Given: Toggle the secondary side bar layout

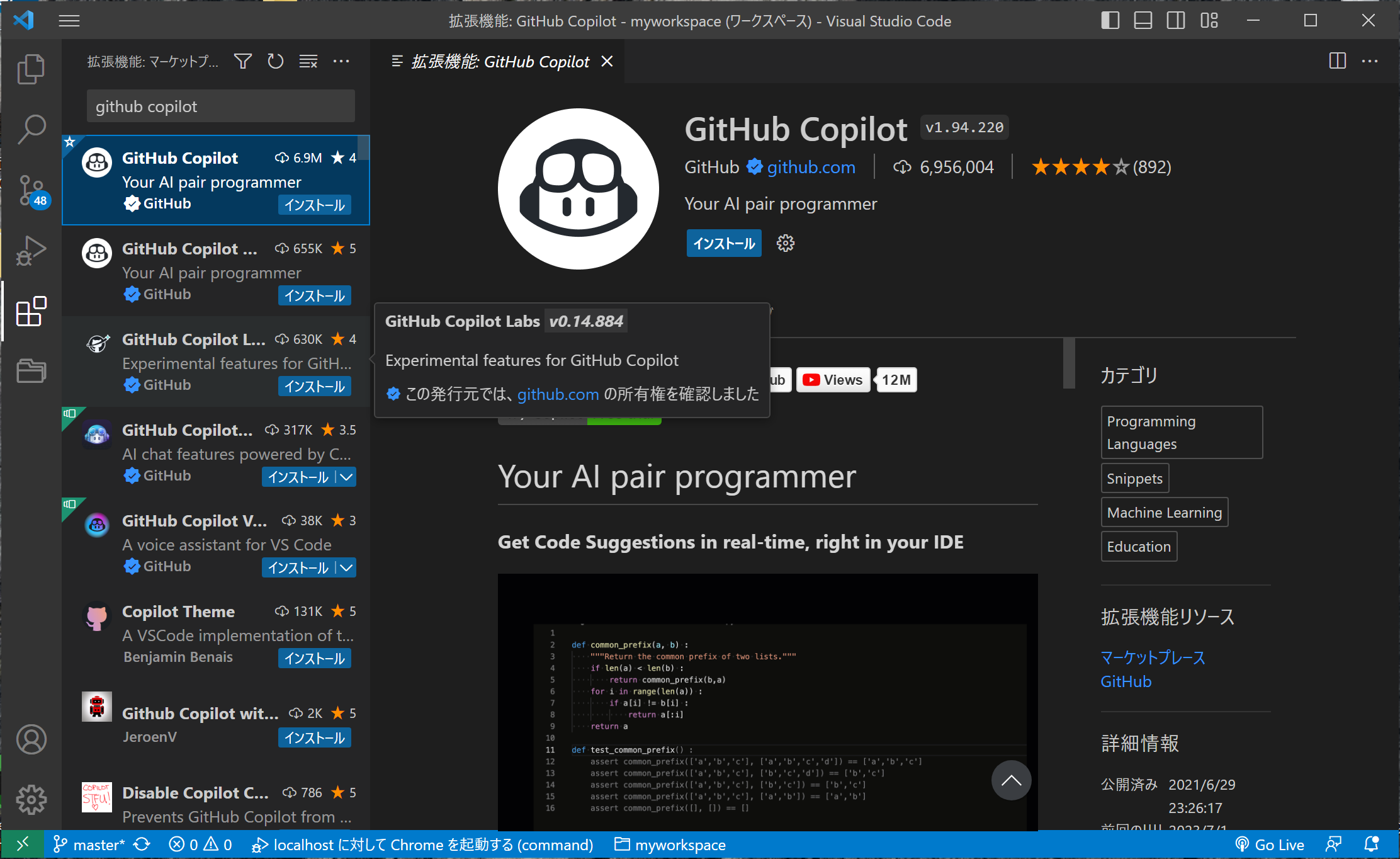Looking at the screenshot, I should pyautogui.click(x=1175, y=21).
